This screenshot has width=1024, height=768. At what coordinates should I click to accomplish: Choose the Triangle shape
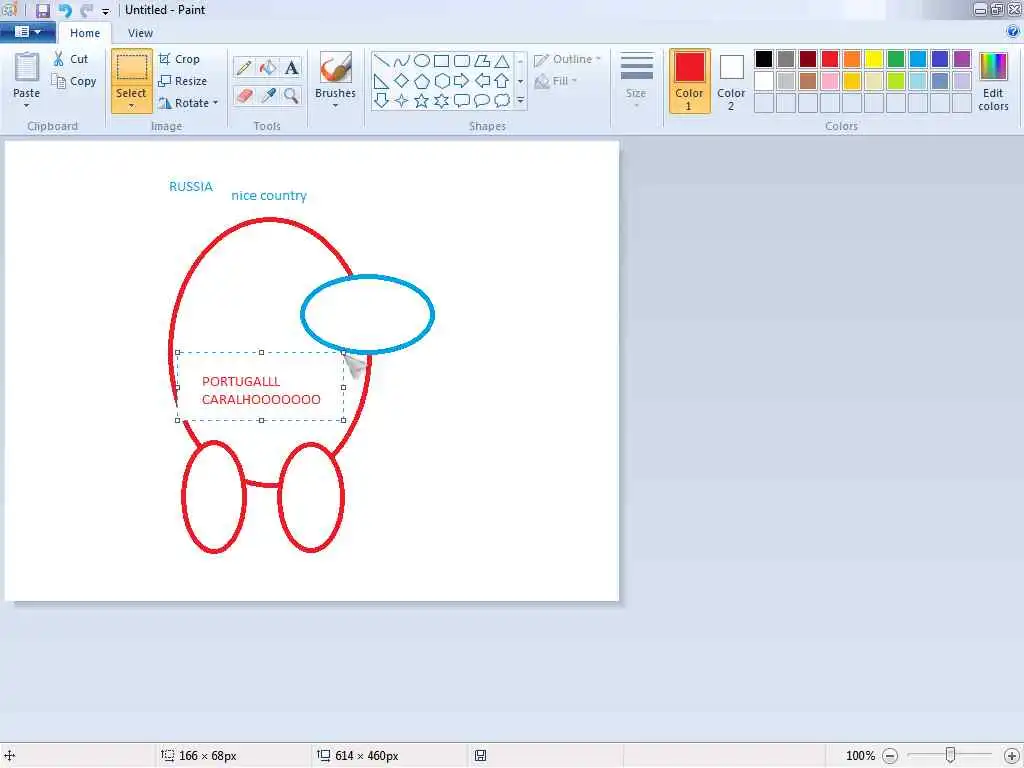click(x=502, y=61)
